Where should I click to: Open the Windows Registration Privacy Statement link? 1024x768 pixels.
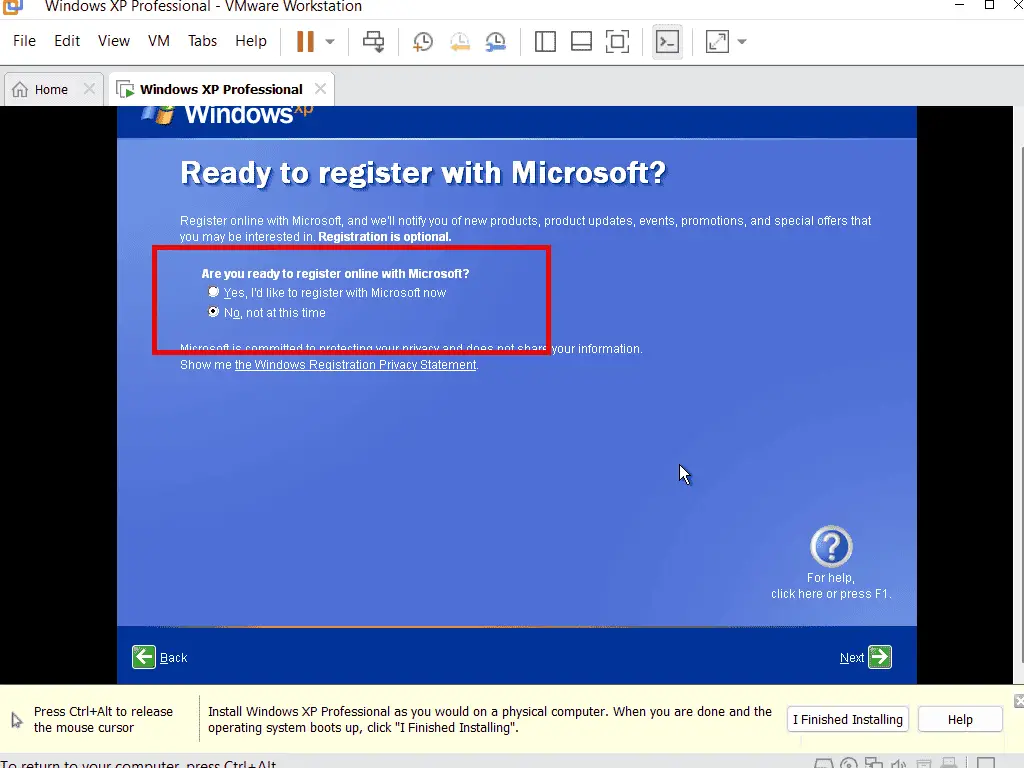point(355,365)
